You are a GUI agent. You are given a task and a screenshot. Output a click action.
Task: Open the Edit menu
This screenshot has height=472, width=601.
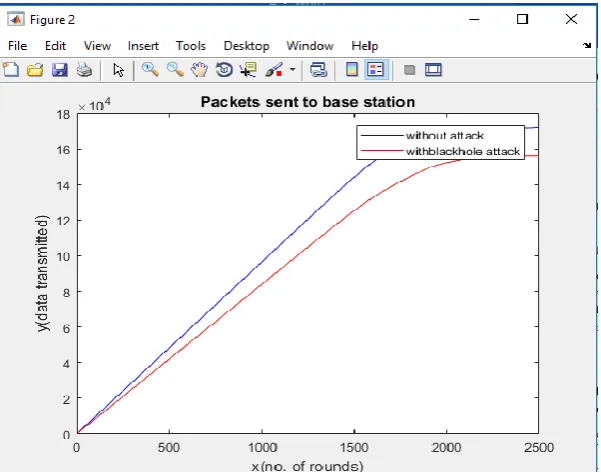(x=55, y=46)
